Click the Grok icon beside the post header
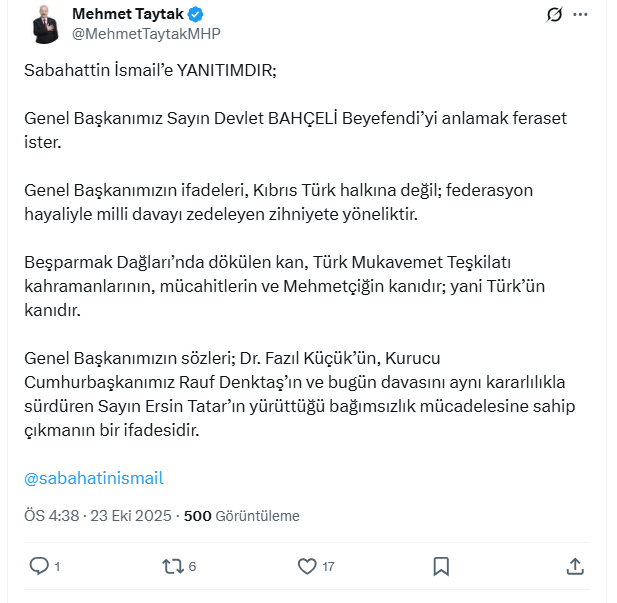The width and height of the screenshot is (617, 603). pos(553,15)
